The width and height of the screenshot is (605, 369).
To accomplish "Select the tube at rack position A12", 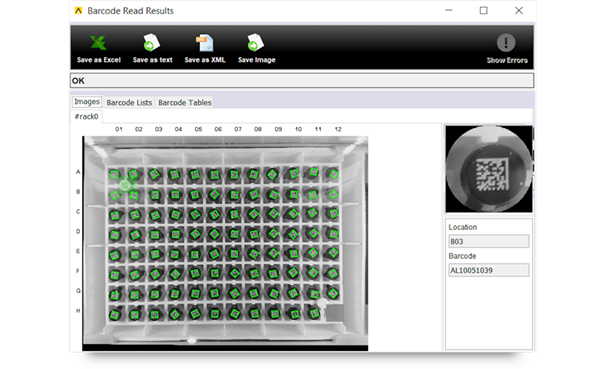I will (333, 174).
